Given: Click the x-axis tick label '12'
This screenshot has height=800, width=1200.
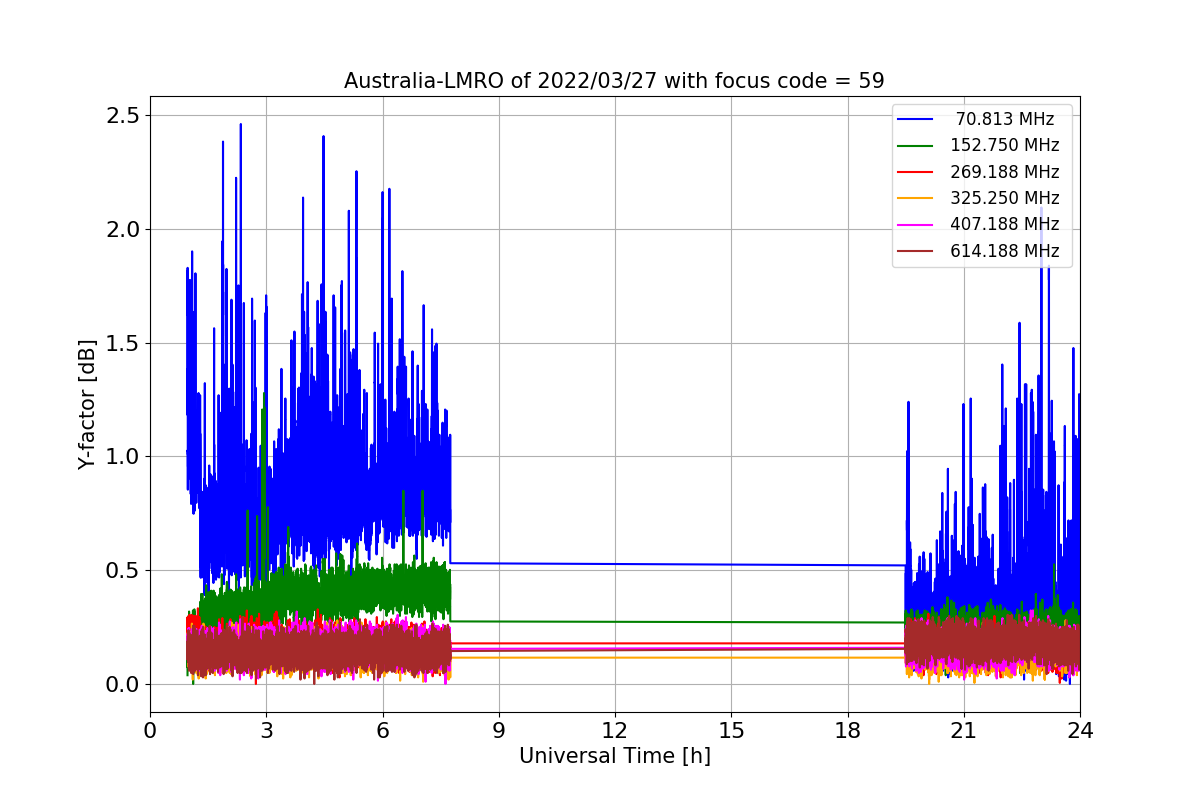Looking at the screenshot, I should [615, 730].
